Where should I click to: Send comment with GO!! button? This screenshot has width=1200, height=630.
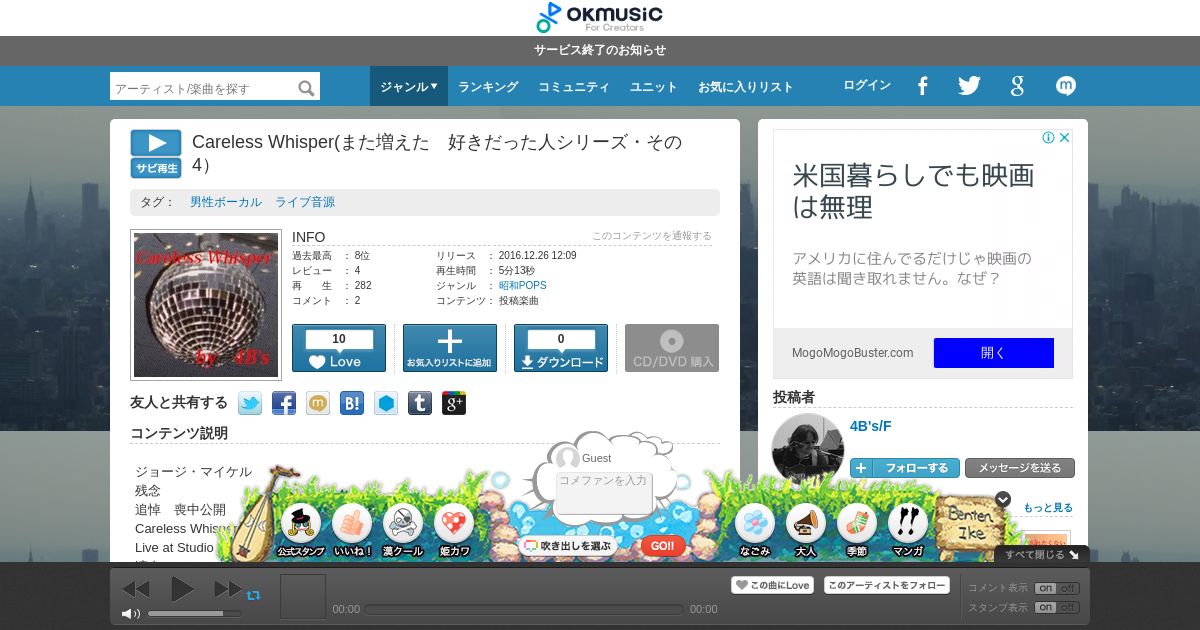tap(663, 546)
